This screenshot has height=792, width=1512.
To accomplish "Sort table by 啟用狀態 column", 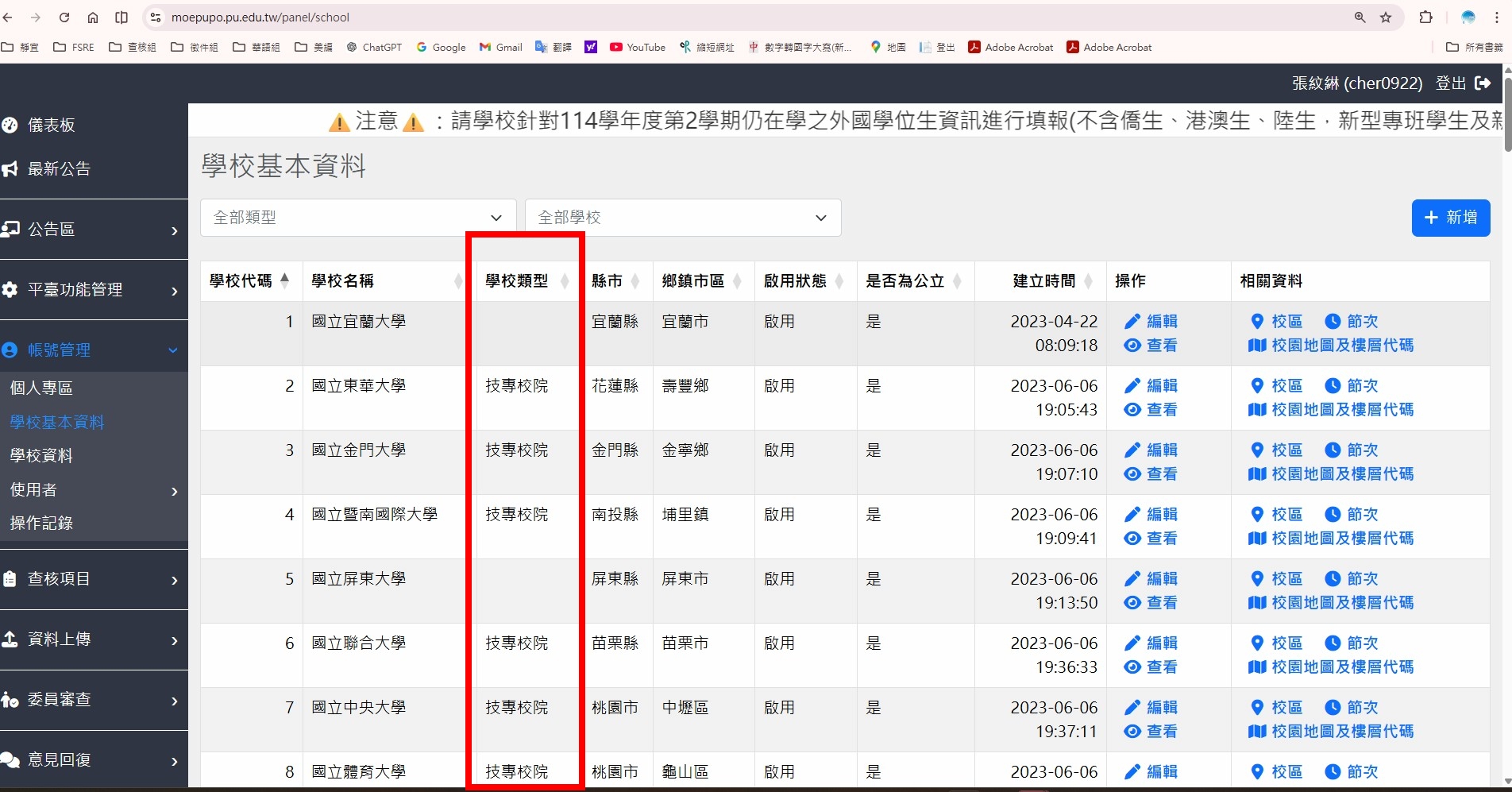I will pos(805,280).
